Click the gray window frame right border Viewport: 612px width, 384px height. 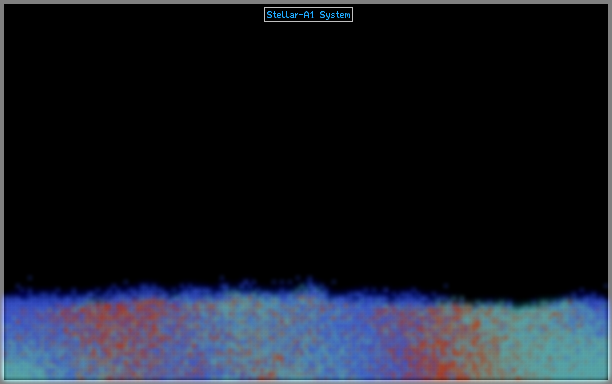(610, 192)
